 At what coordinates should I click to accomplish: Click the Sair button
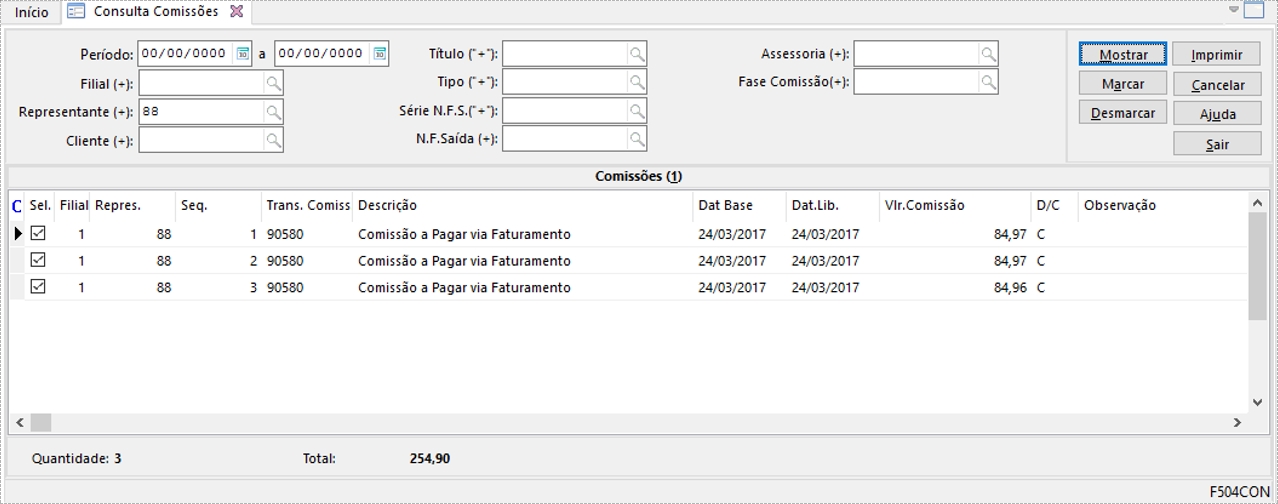(x=1217, y=144)
